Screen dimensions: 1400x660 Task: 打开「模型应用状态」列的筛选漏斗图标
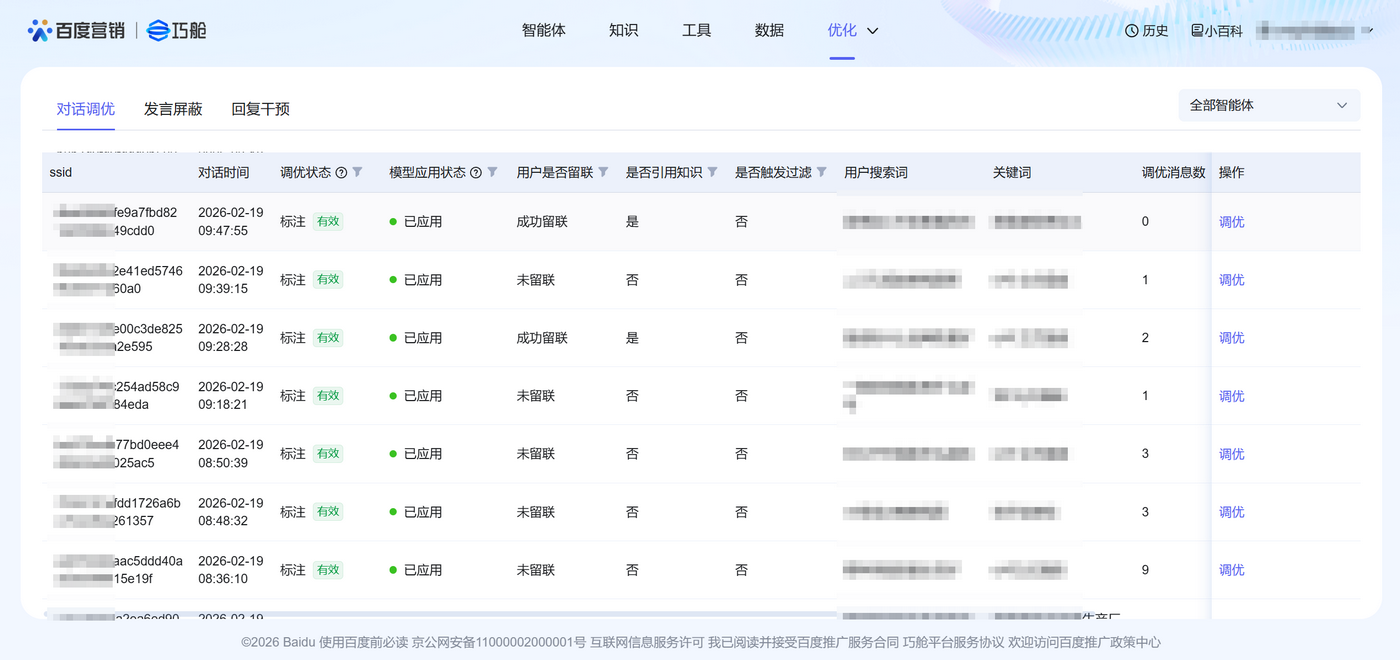(492, 172)
